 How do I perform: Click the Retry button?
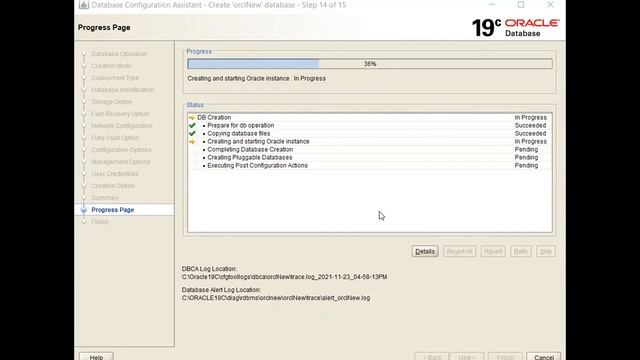click(x=521, y=251)
